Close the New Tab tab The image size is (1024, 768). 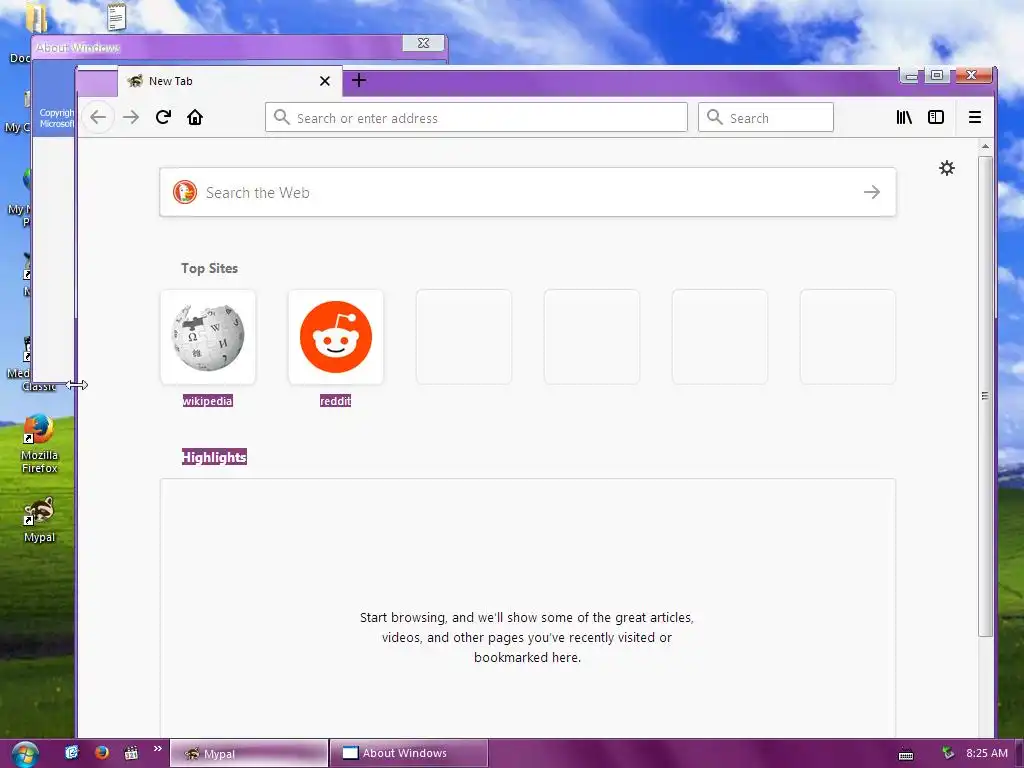(x=325, y=81)
